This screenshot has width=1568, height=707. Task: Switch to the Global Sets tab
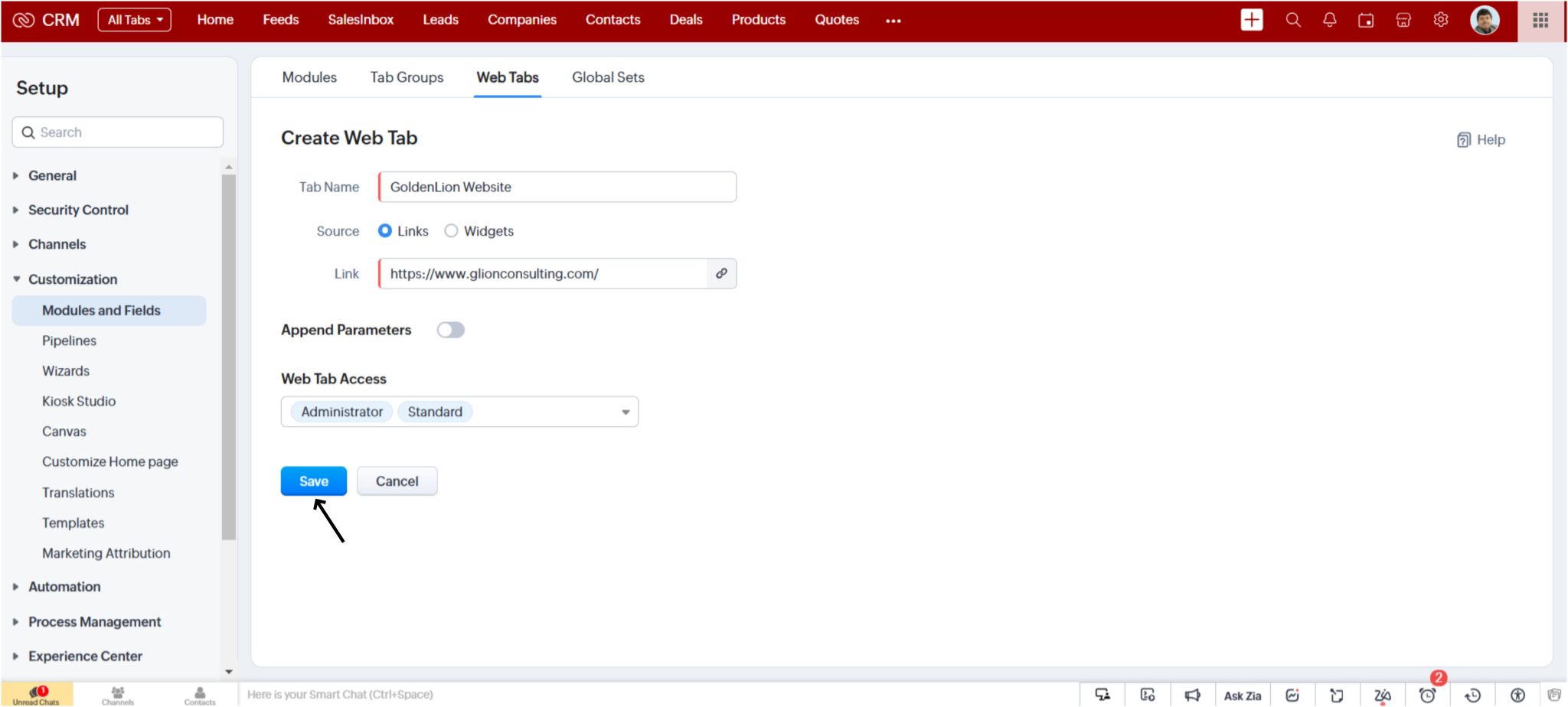pyautogui.click(x=607, y=77)
